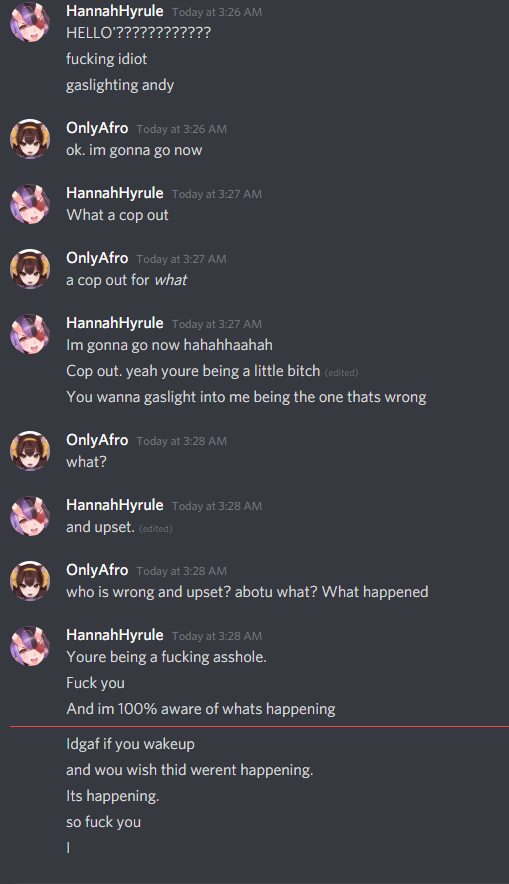Image resolution: width=509 pixels, height=884 pixels.
Task: Click the HannahHyrule username above 'HELLO'
Action: pyautogui.click(x=114, y=11)
